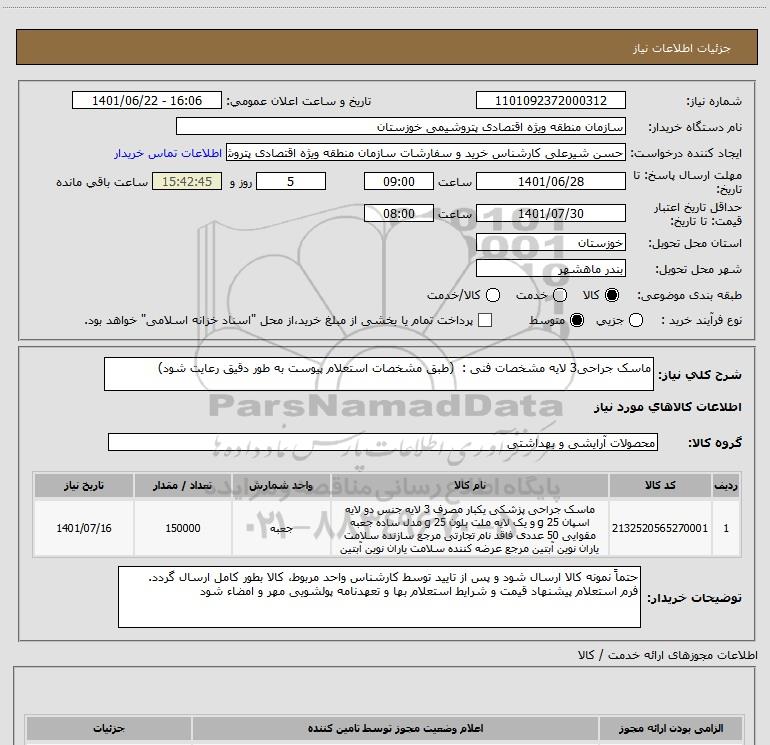Click the buyer organization name field
The image size is (770, 745).
click(401, 126)
